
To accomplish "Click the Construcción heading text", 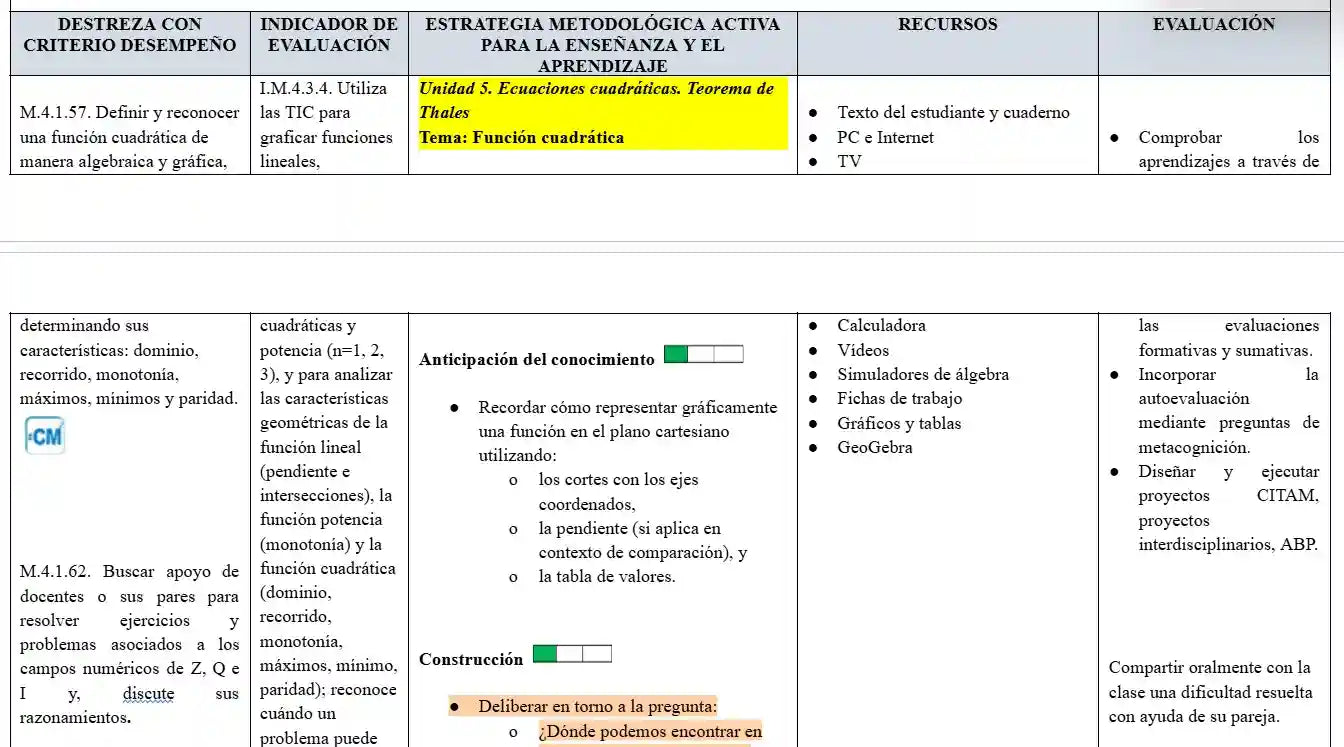I will pos(470,660).
